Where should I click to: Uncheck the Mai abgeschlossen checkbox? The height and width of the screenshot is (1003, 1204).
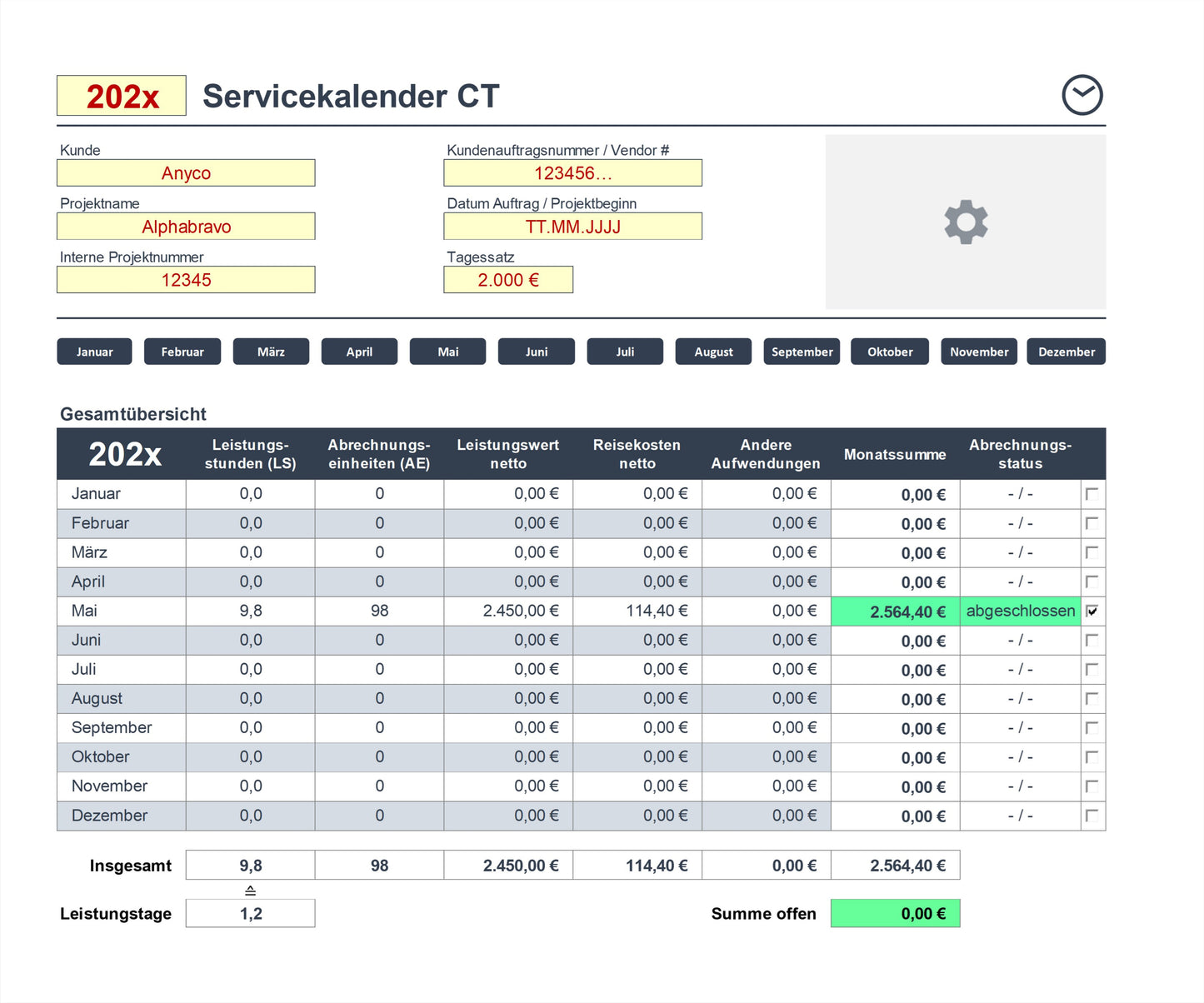1092,611
